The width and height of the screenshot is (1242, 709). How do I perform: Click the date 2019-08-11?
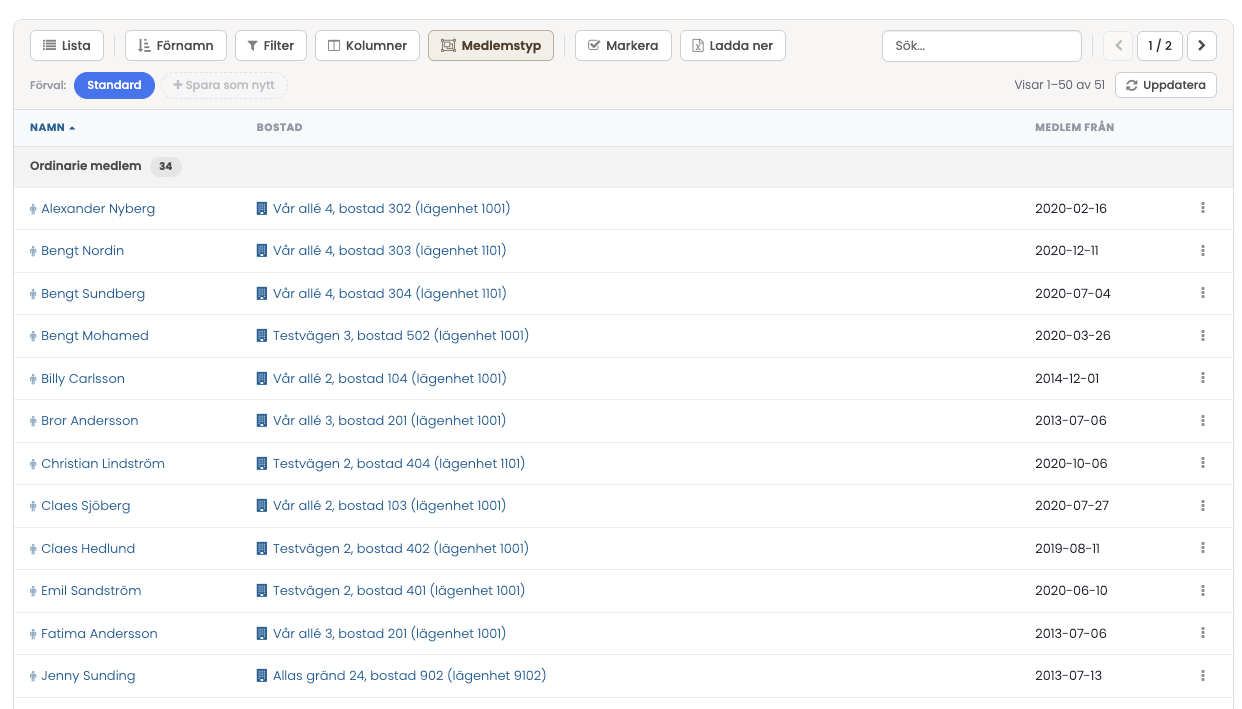1067,549
